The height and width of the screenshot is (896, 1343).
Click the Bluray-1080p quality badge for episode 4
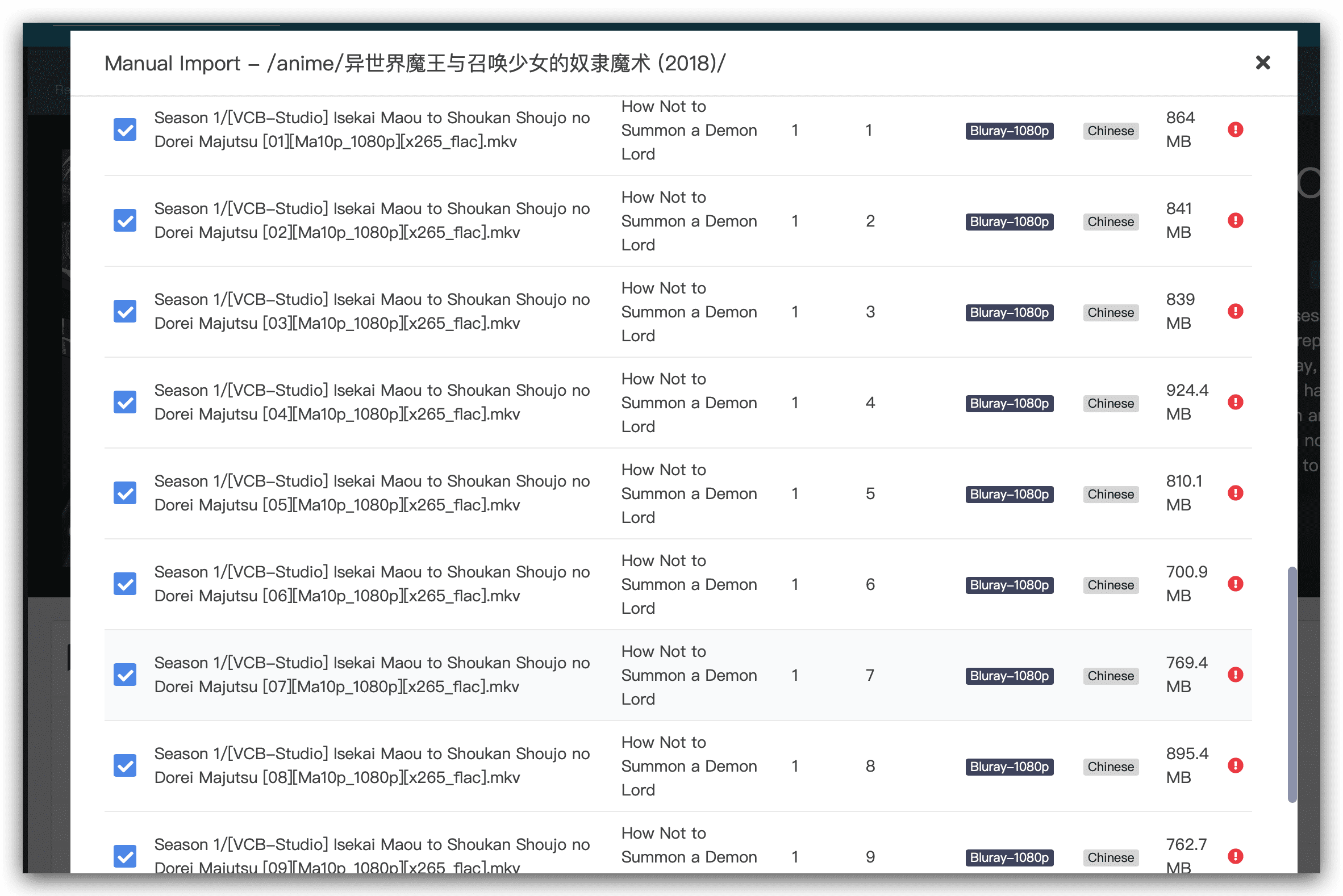pyautogui.click(x=1009, y=404)
